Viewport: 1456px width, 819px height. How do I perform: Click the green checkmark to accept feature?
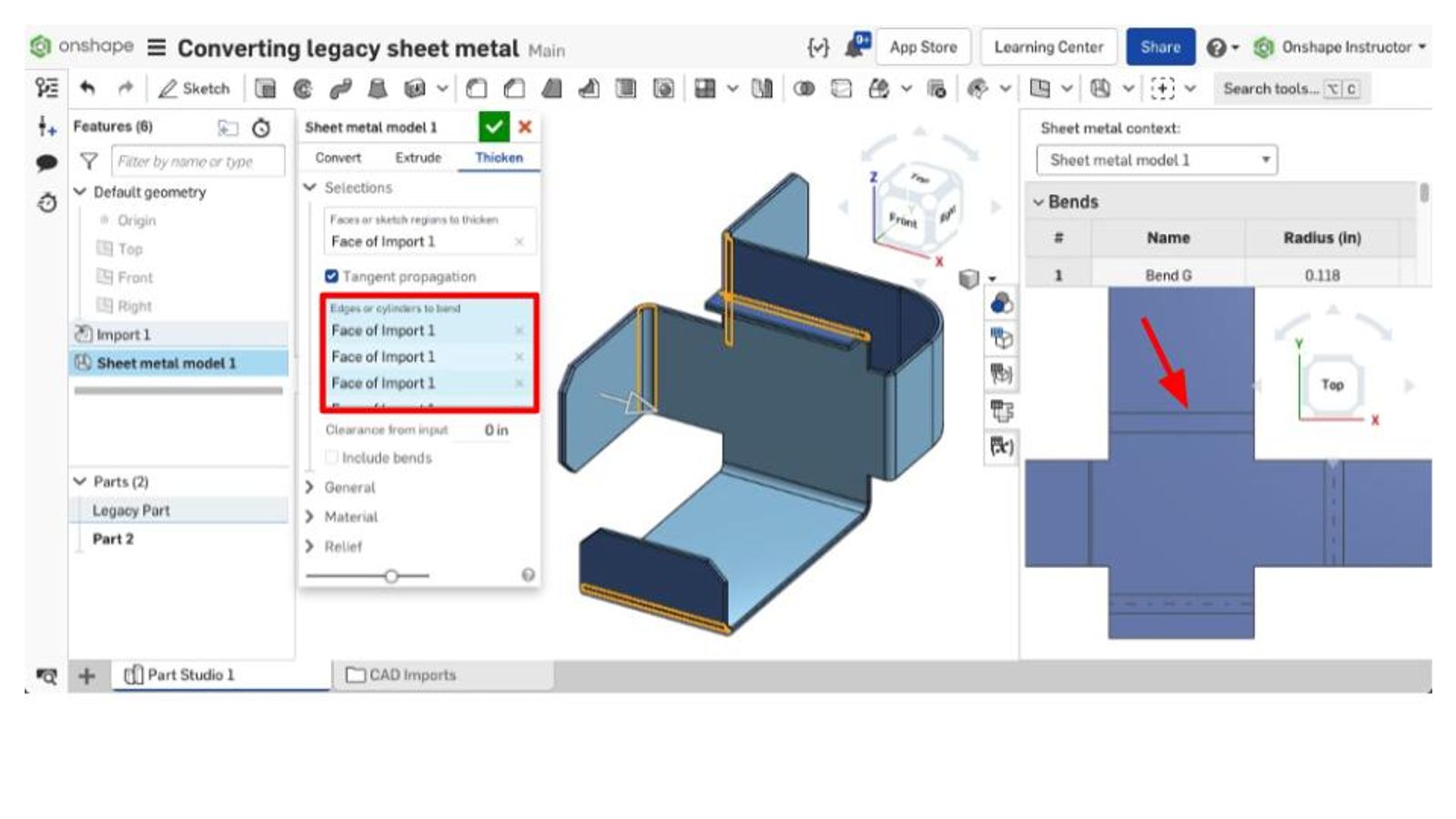tap(493, 127)
